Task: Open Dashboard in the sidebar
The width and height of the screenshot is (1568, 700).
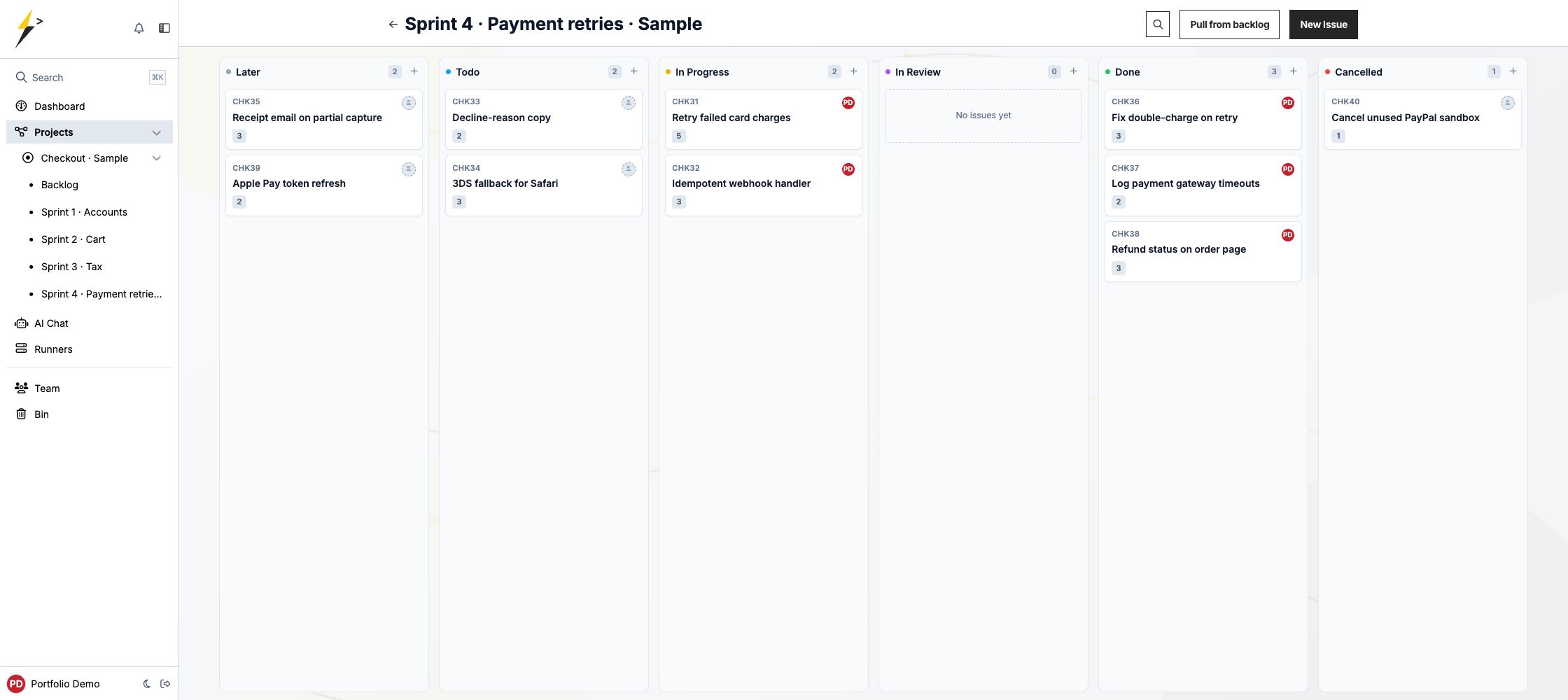Action: coord(90,106)
